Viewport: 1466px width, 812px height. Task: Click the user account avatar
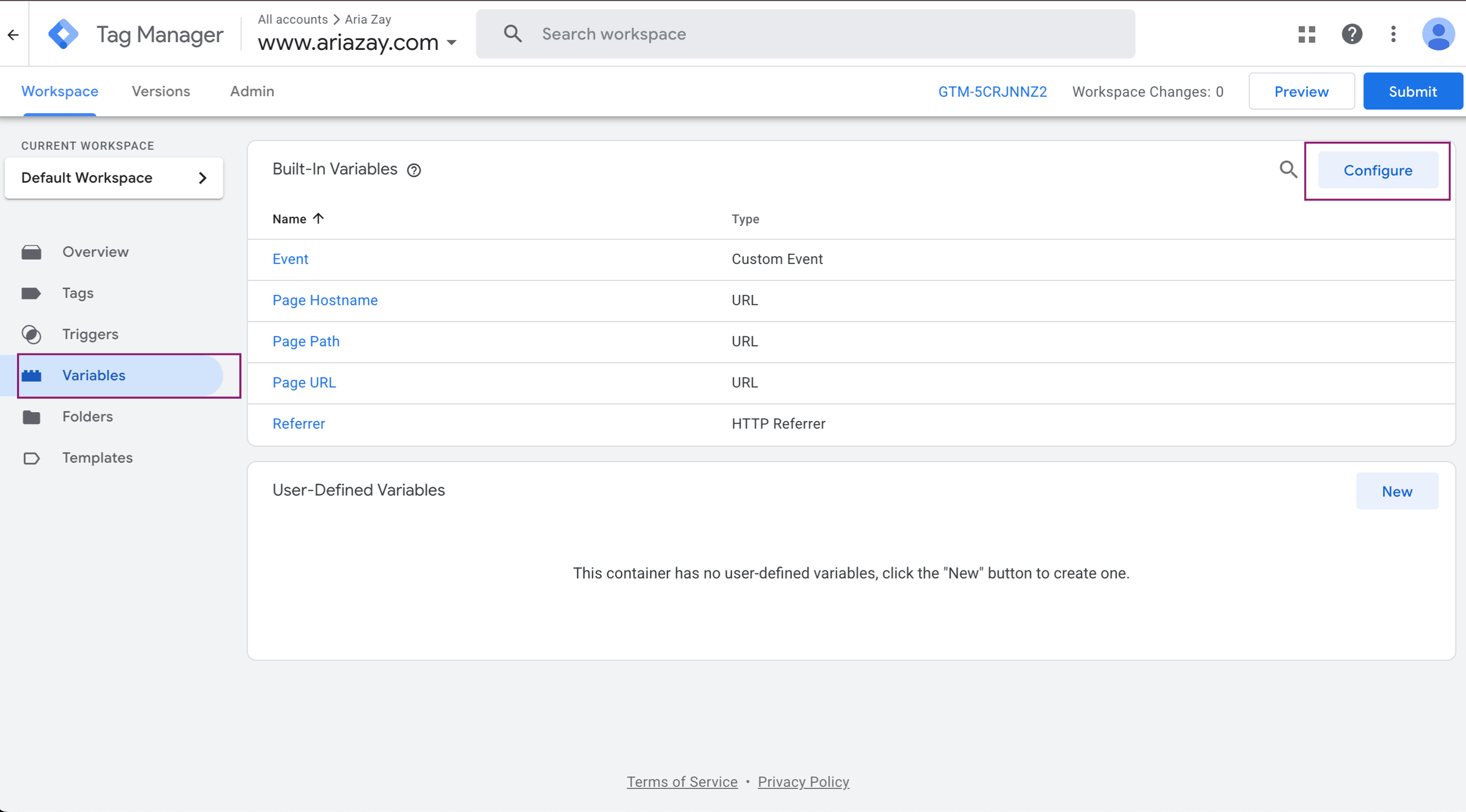click(x=1438, y=34)
